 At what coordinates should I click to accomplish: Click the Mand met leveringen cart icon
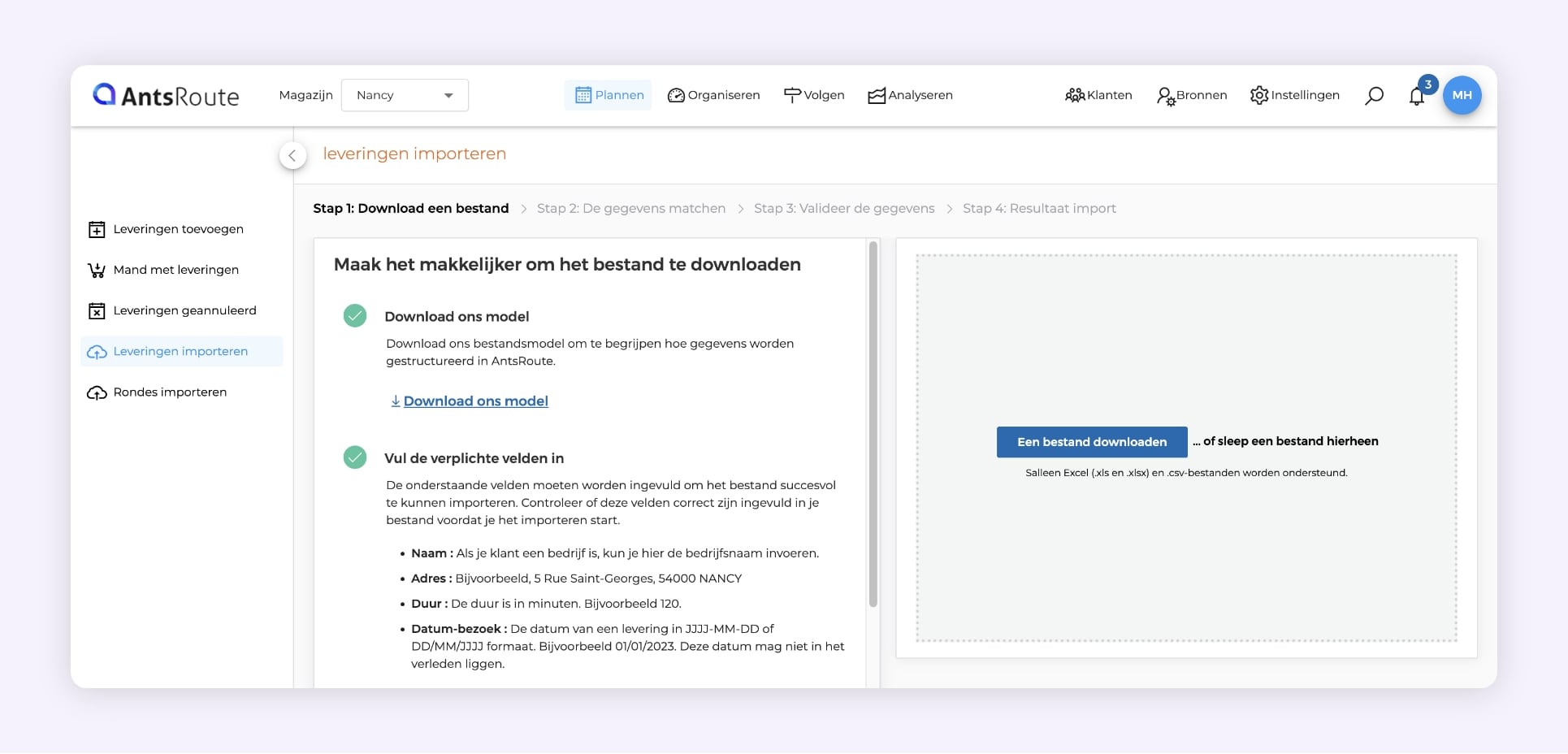pyautogui.click(x=97, y=271)
